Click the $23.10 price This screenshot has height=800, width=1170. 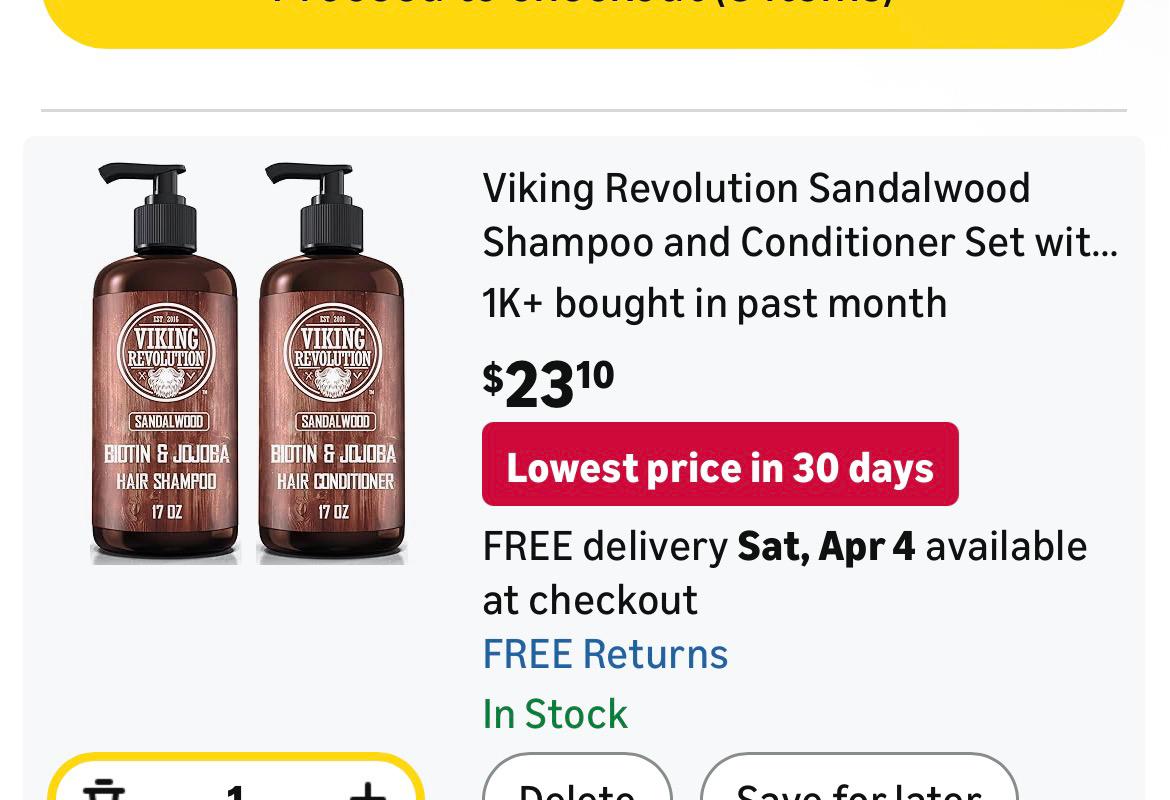(548, 383)
